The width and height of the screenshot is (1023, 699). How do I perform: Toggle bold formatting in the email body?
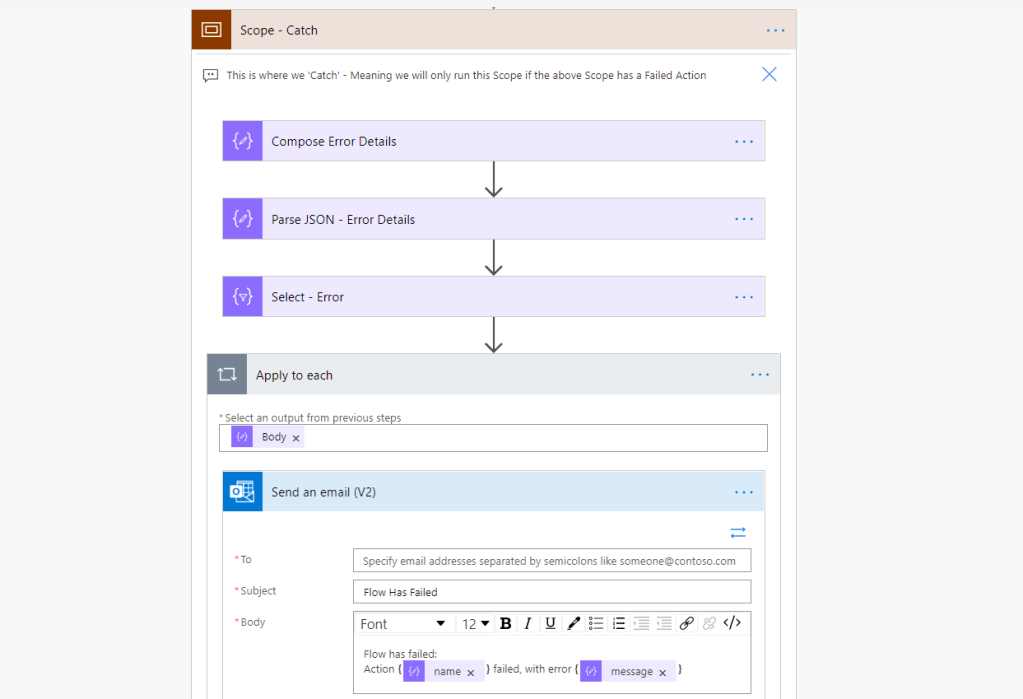pyautogui.click(x=505, y=623)
